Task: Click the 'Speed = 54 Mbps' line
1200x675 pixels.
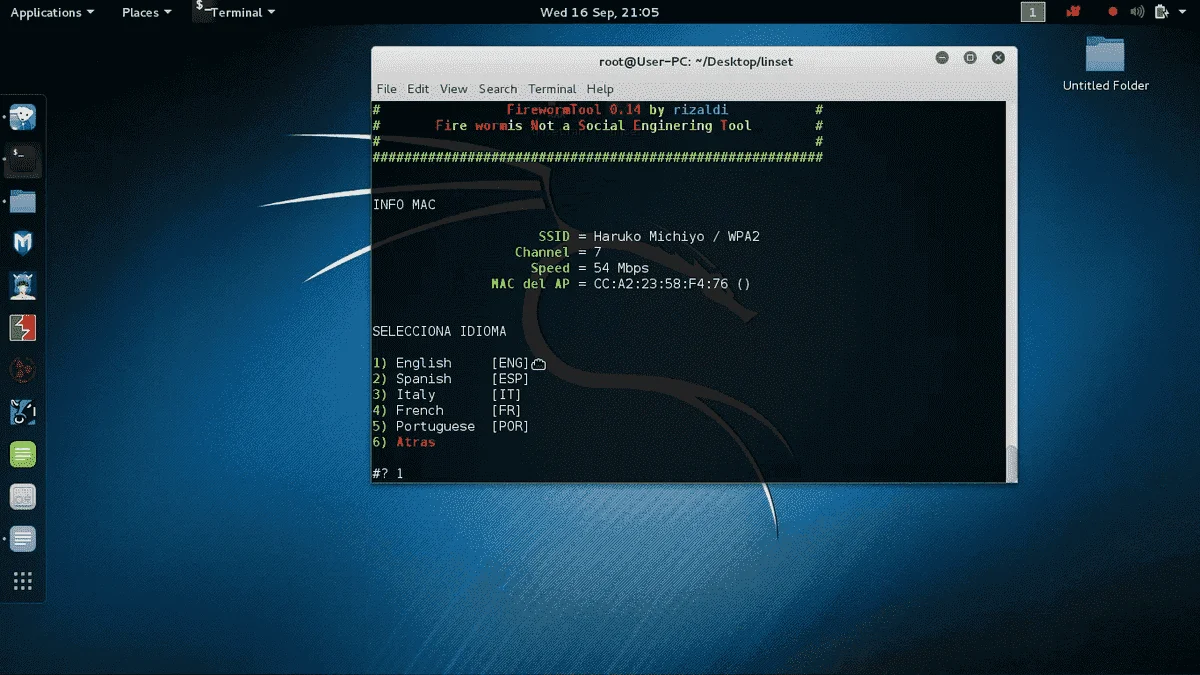Action: pyautogui.click(x=589, y=269)
